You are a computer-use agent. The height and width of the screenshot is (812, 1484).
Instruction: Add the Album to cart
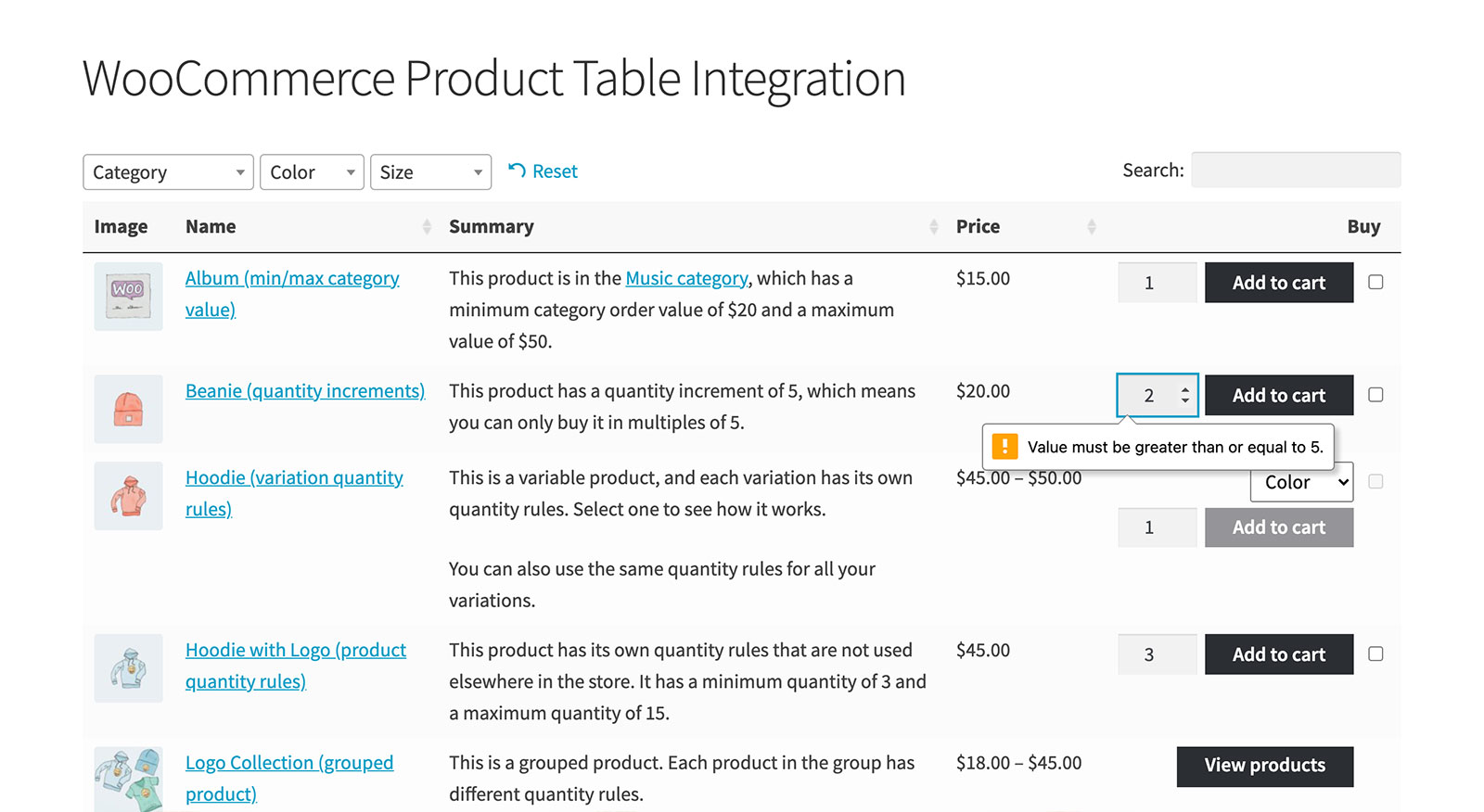pyautogui.click(x=1278, y=283)
